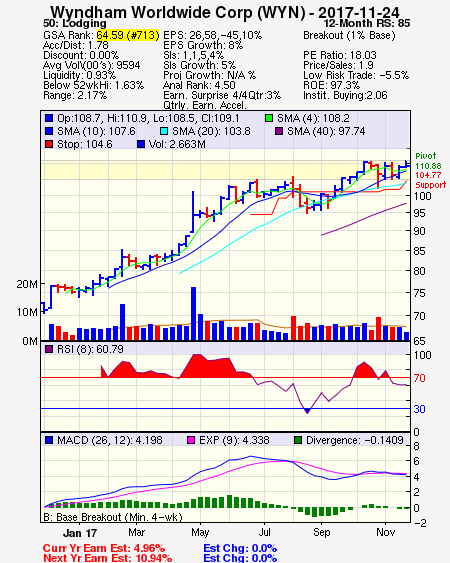Click the May axis label

tap(200, 533)
